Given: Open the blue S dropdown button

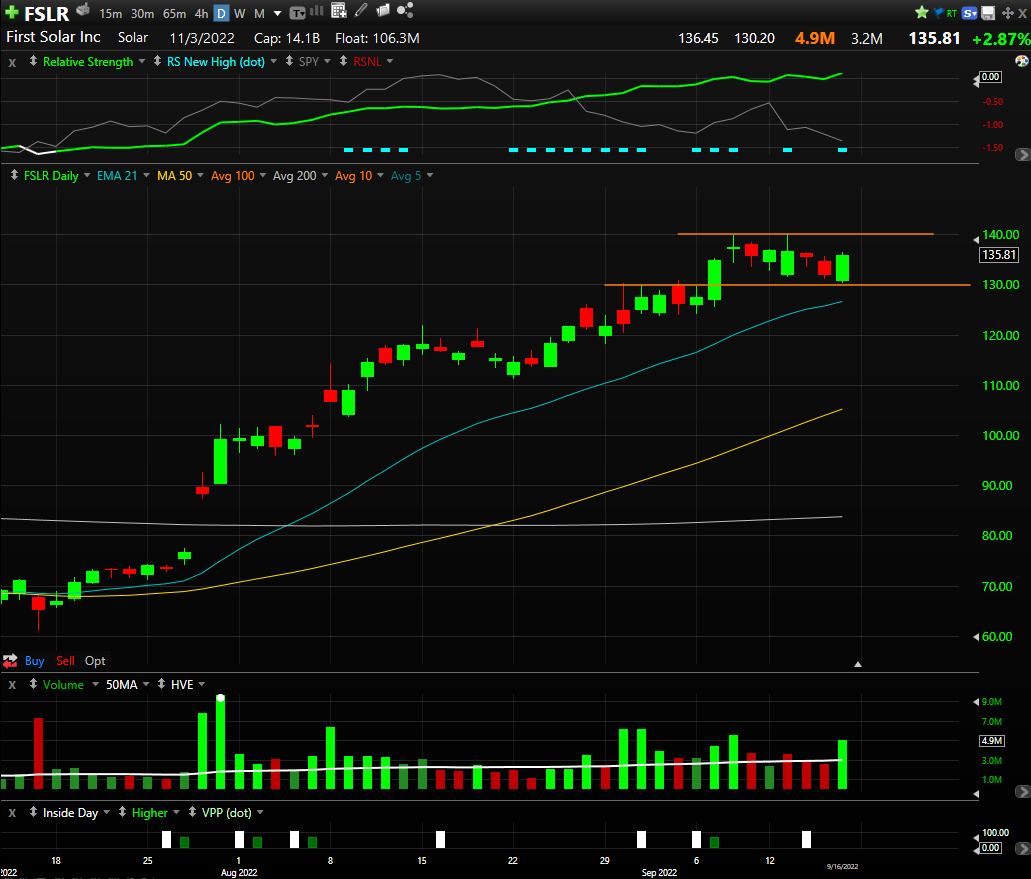Looking at the screenshot, I should click(x=969, y=12).
